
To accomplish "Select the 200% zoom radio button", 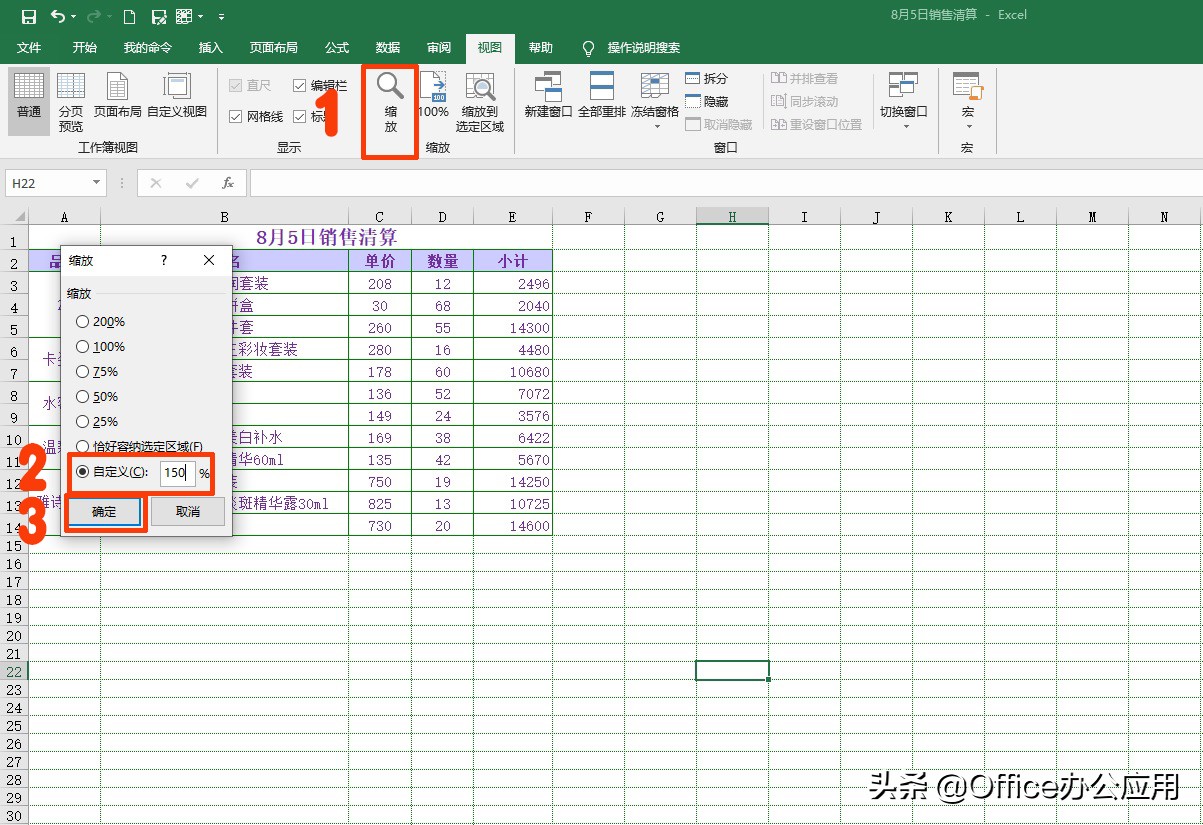I will pos(82,322).
